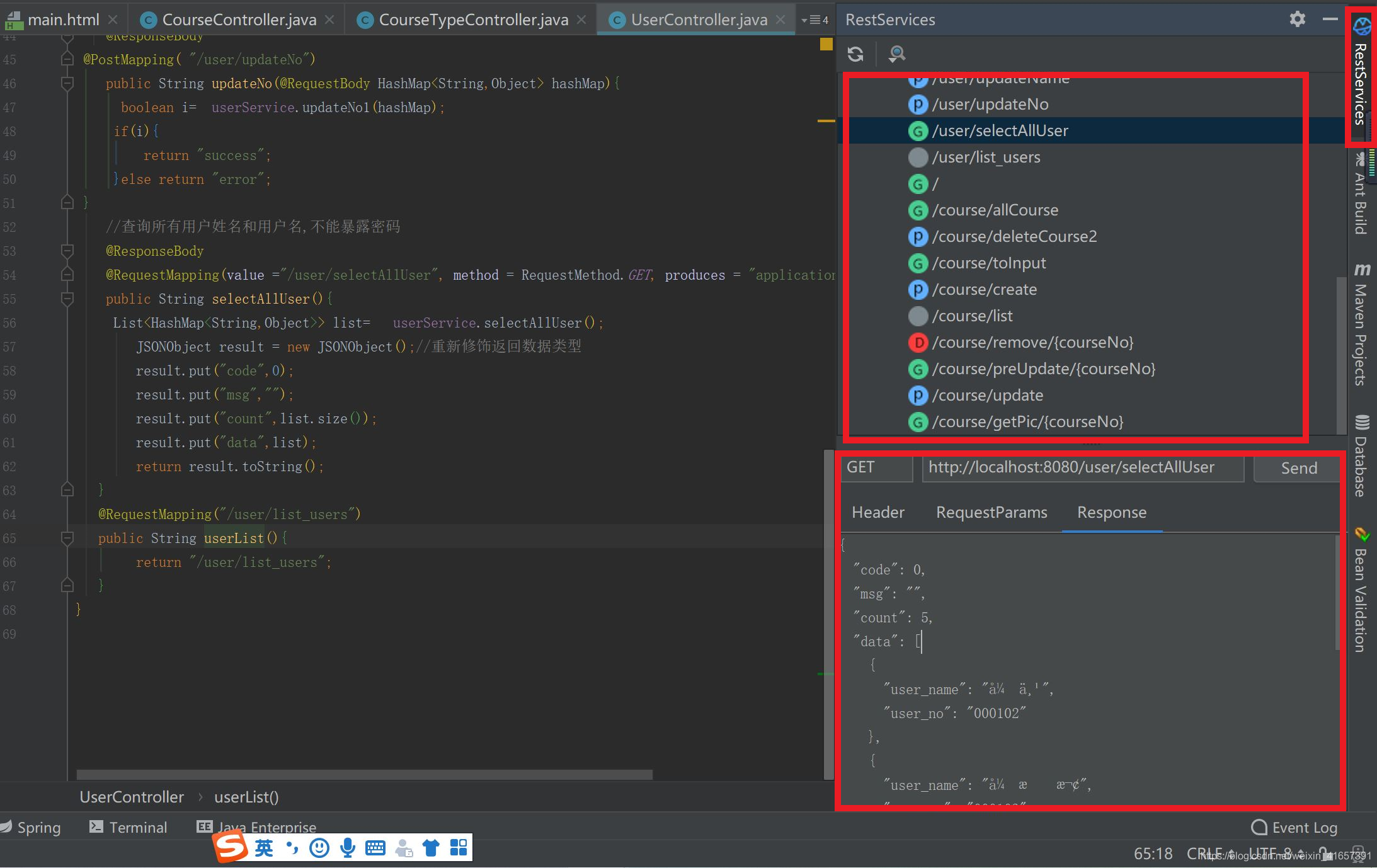Viewport: 1377px width, 868px height.
Task: Collapse the userList method fold at line 65
Action: (67, 538)
